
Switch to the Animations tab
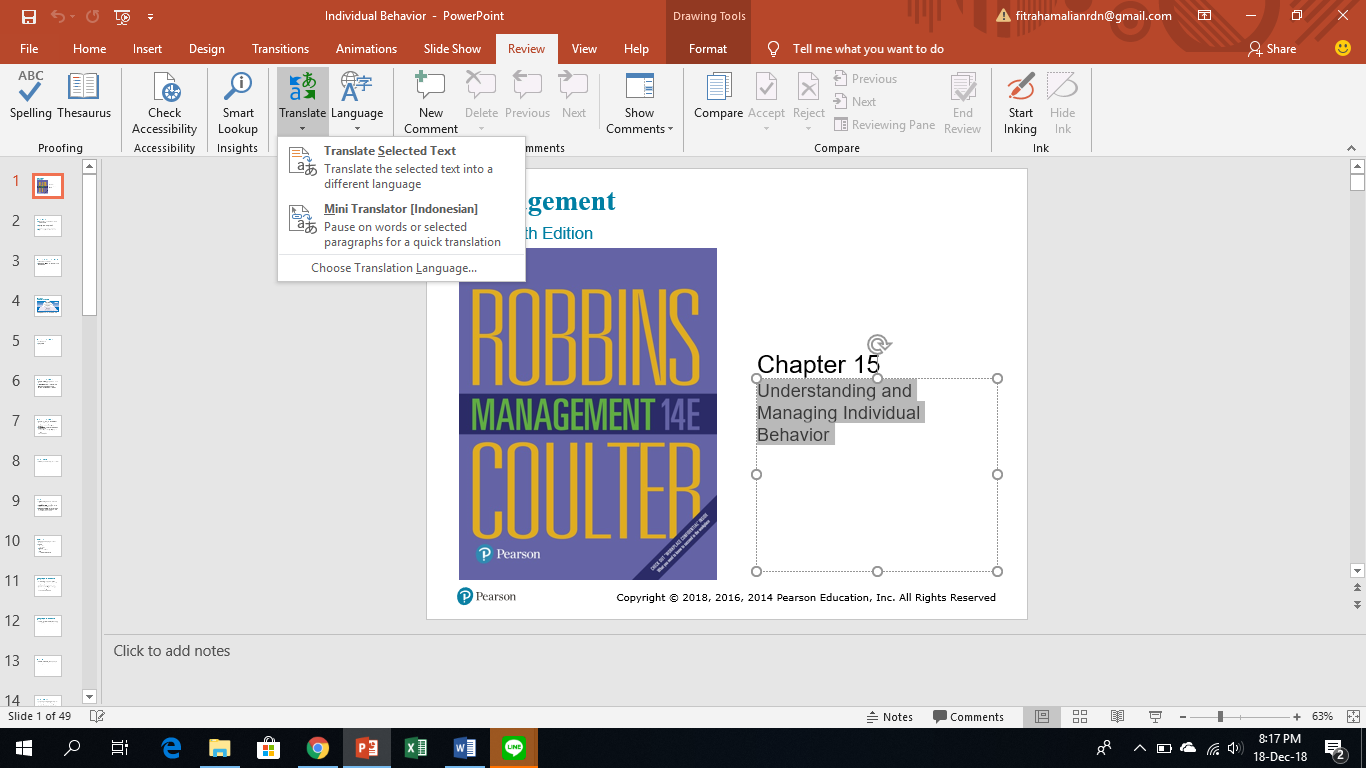(366, 49)
